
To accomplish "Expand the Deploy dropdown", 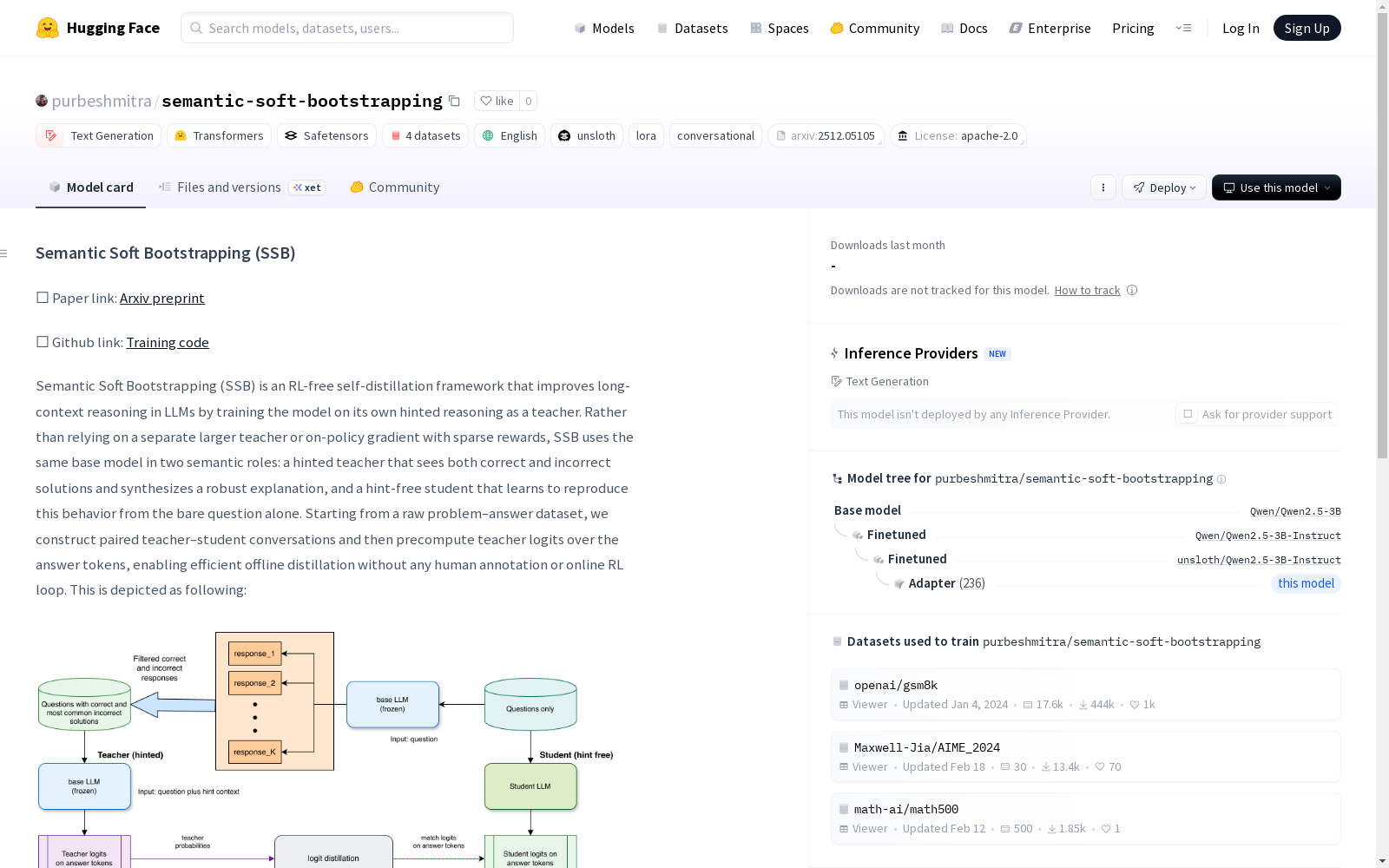I will (x=1164, y=187).
